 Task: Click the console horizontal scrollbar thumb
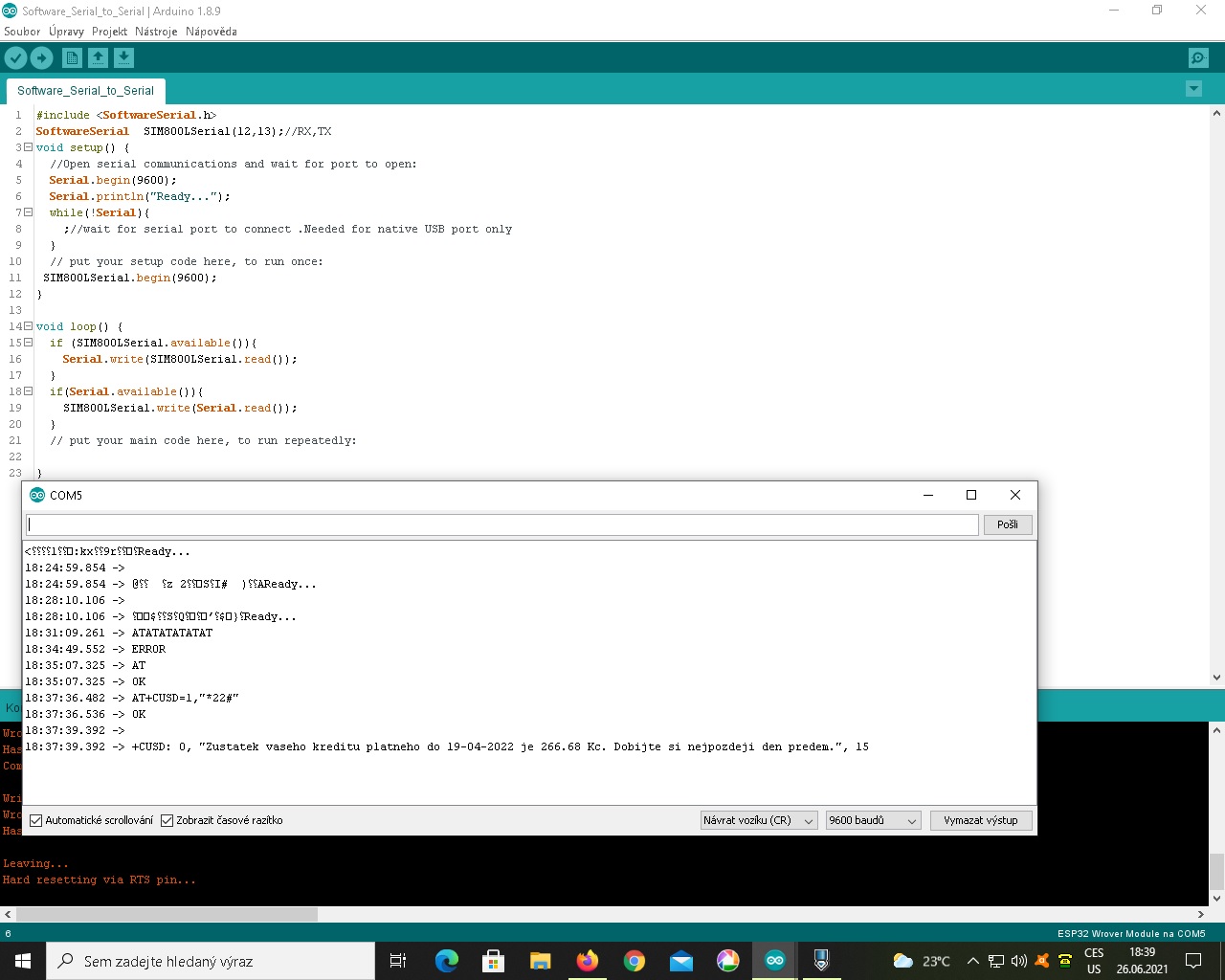(167, 914)
